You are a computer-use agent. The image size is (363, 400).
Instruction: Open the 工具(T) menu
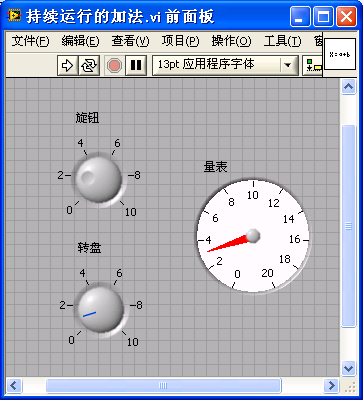[x=282, y=41]
